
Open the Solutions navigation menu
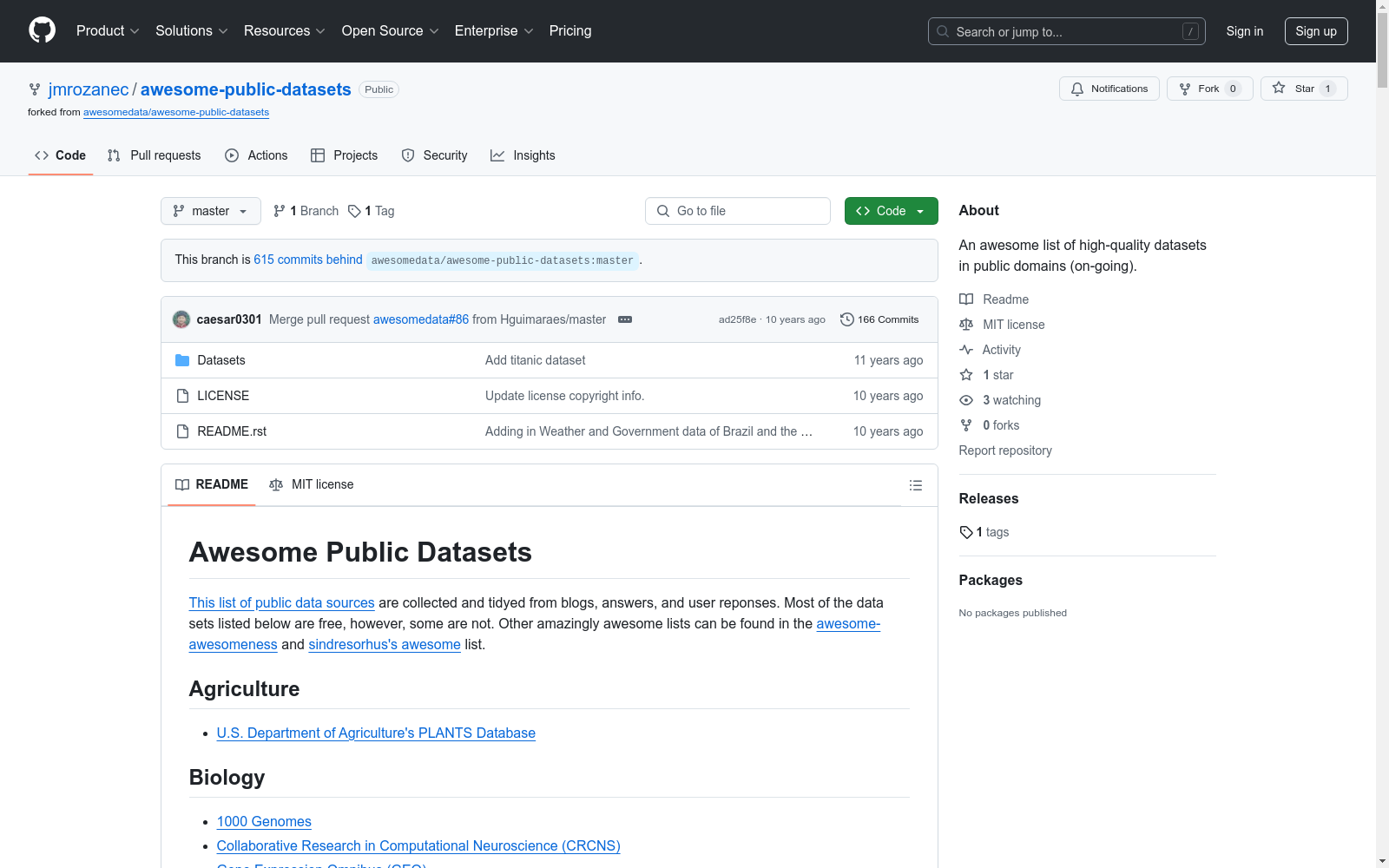coord(191,31)
